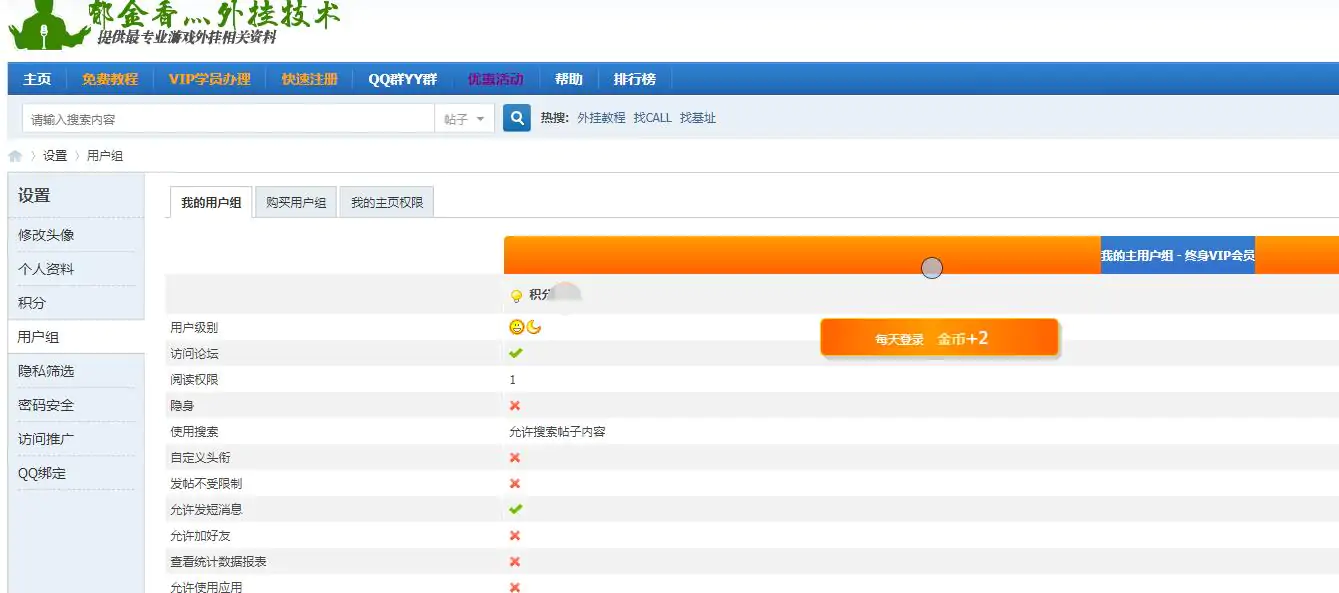Switch to the 我的主页权限 tab
Image resolution: width=1339 pixels, height=593 pixels.
(x=387, y=202)
